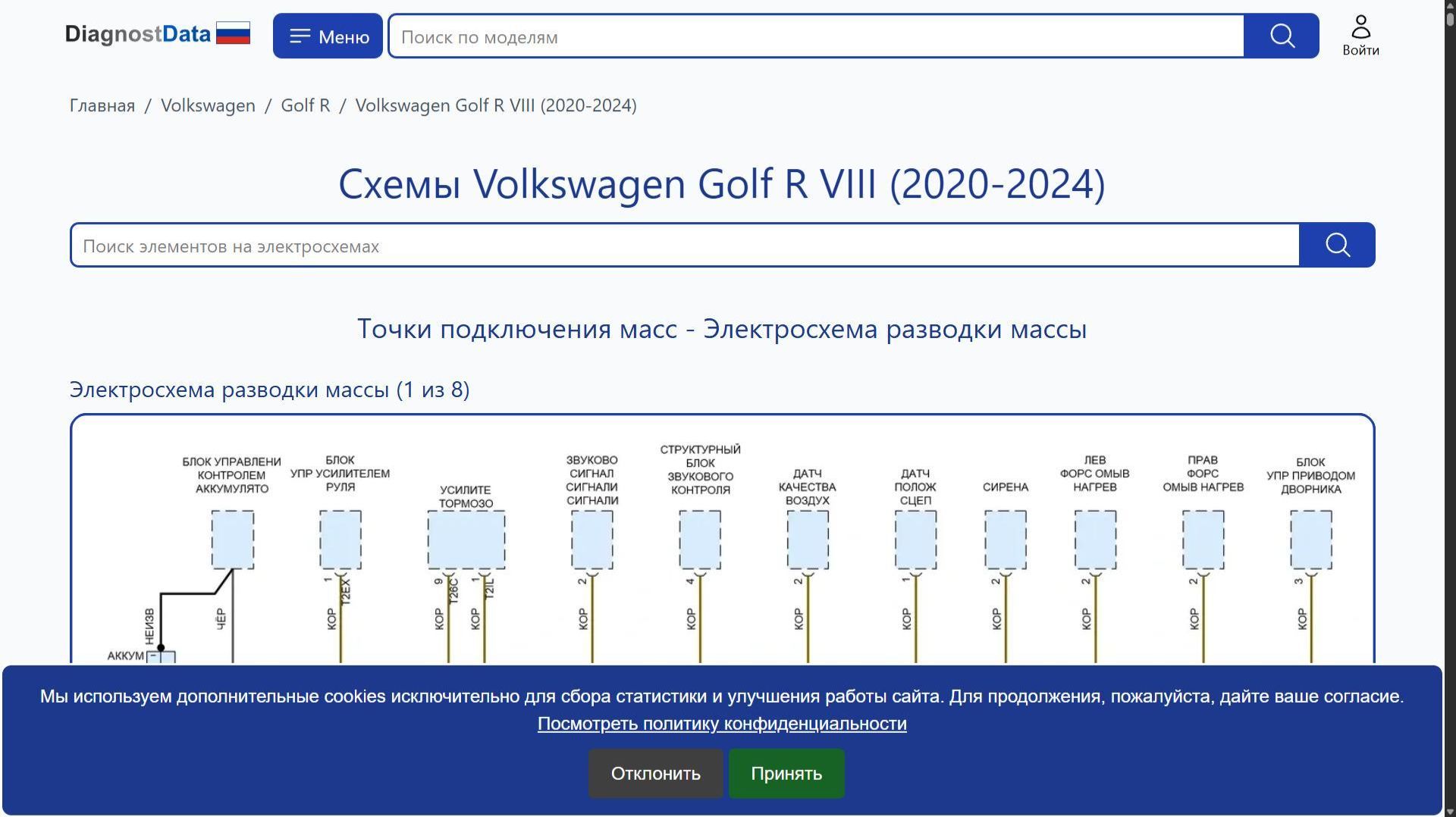Click the 'Электросхема разводки массы (1 из 8)' heading

(269, 390)
